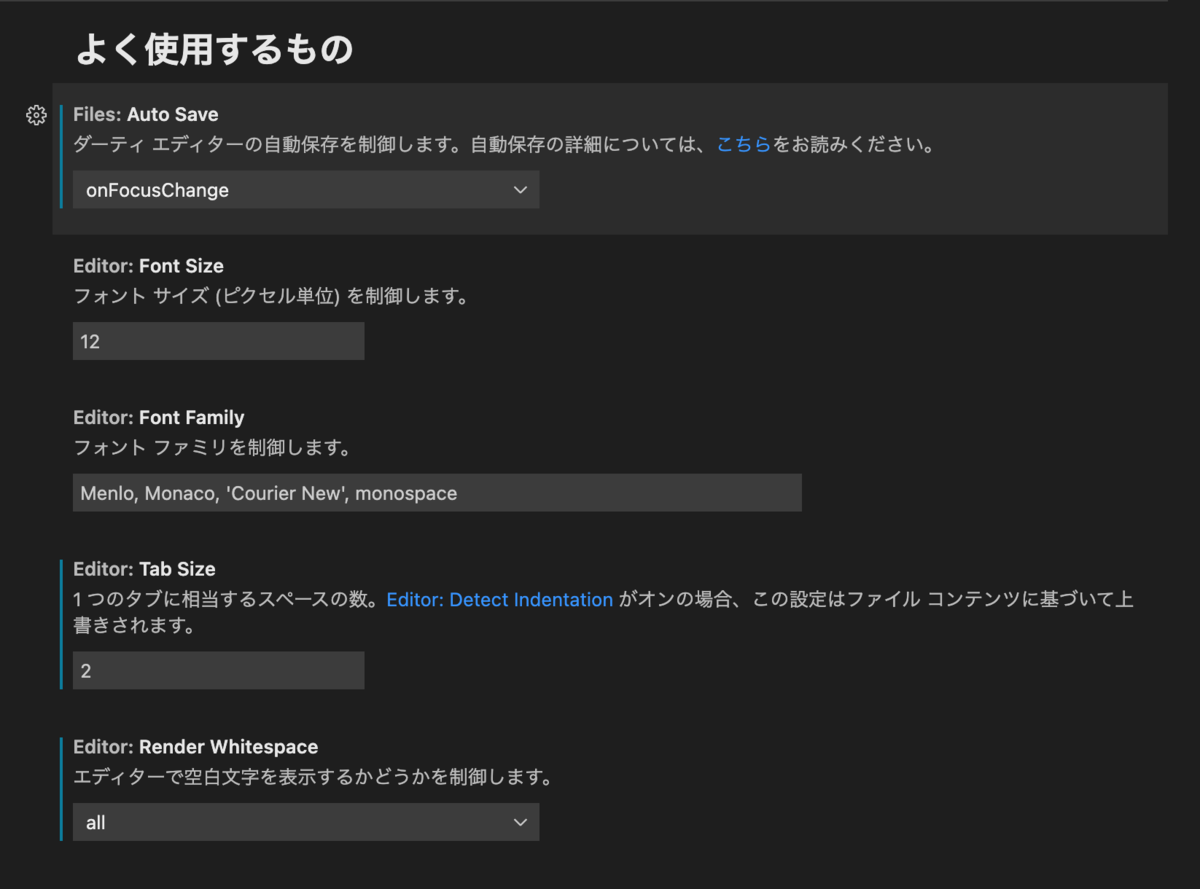Viewport: 1200px width, 889px height.
Task: Open the Auto Save dropdown showing onFocusChange
Action: (x=306, y=190)
